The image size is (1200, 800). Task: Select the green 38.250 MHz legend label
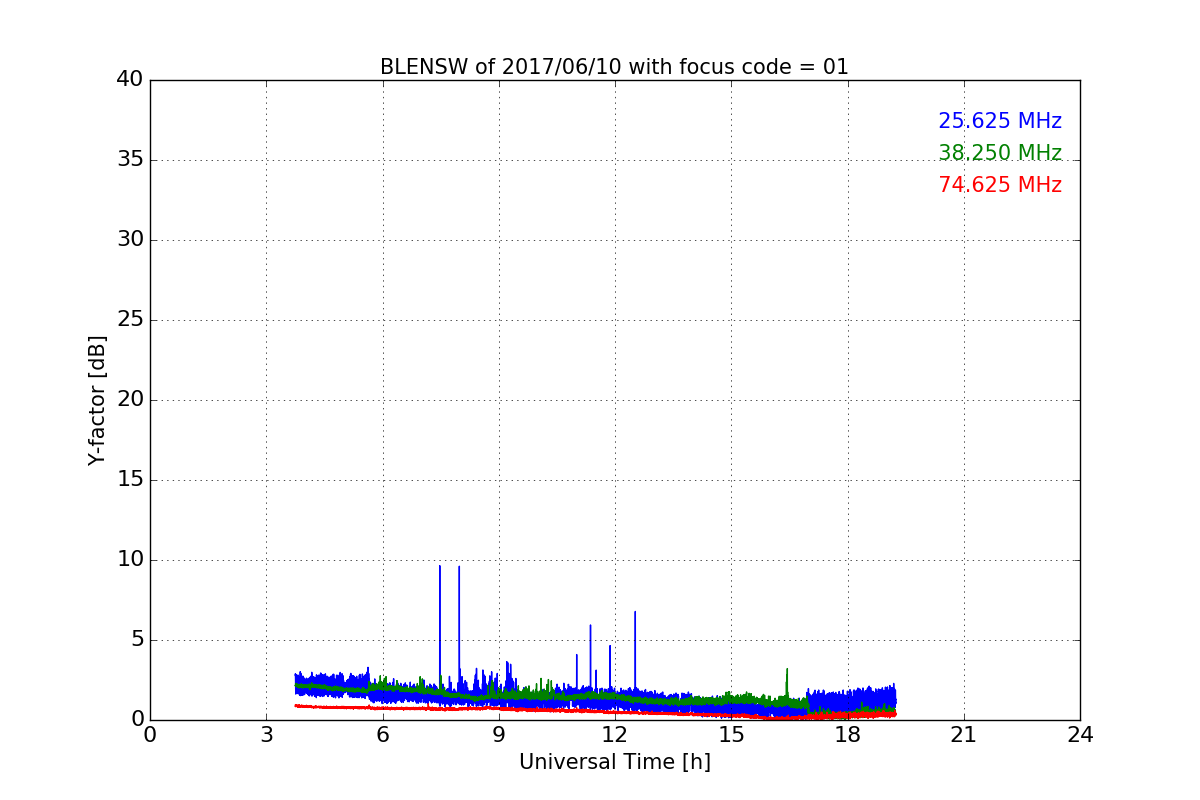coord(1000,153)
